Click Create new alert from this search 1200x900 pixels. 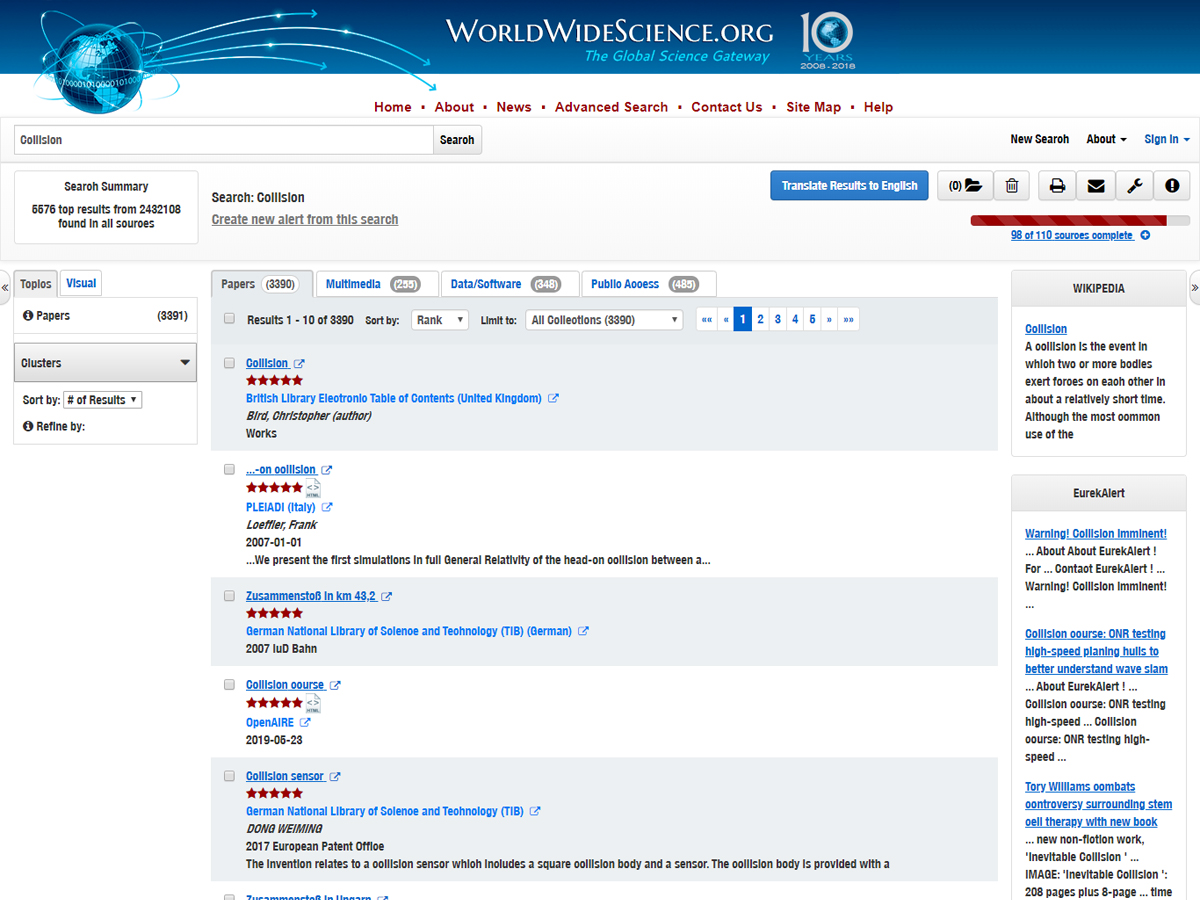click(x=305, y=220)
